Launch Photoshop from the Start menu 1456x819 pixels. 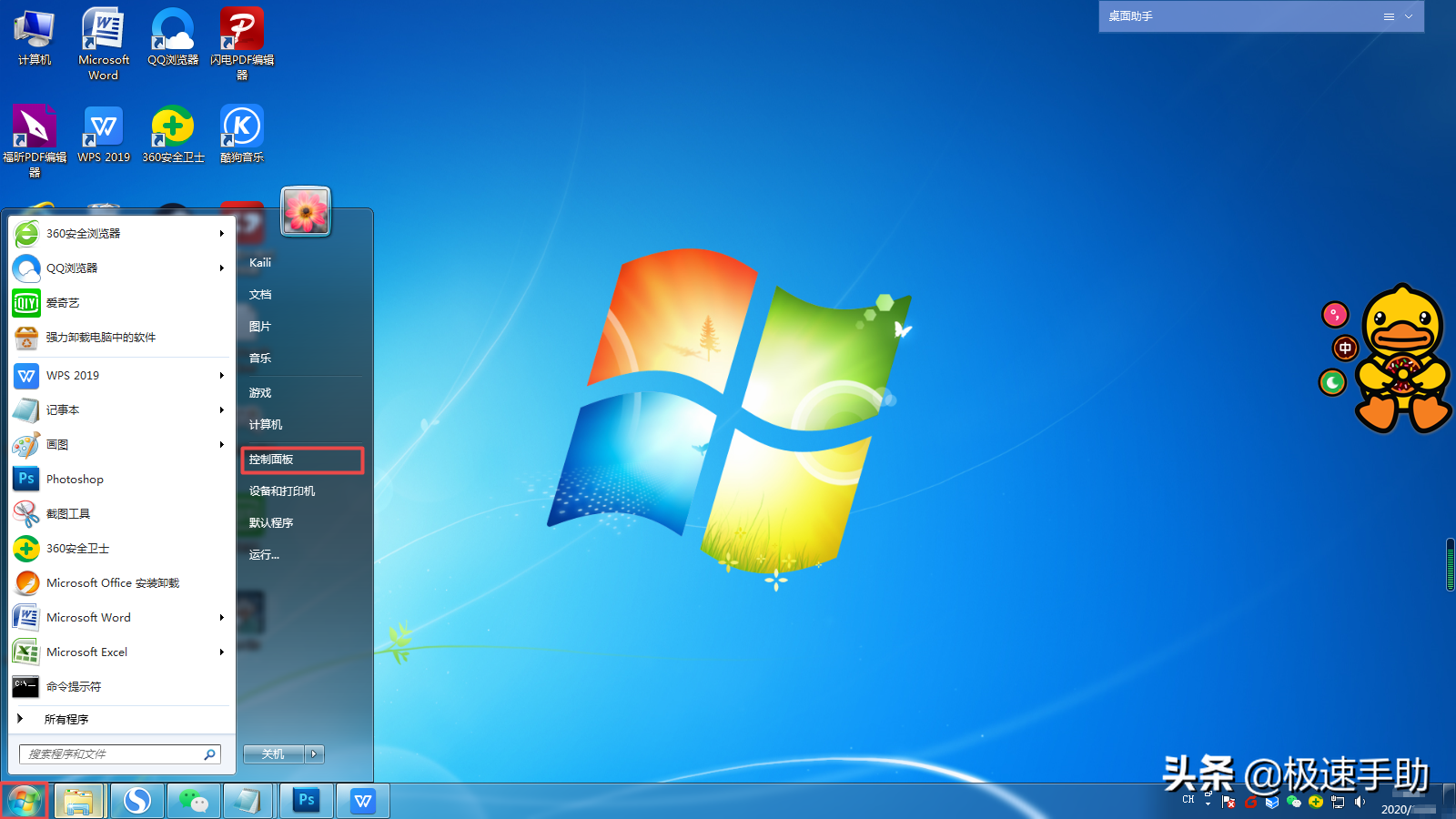[x=75, y=480]
